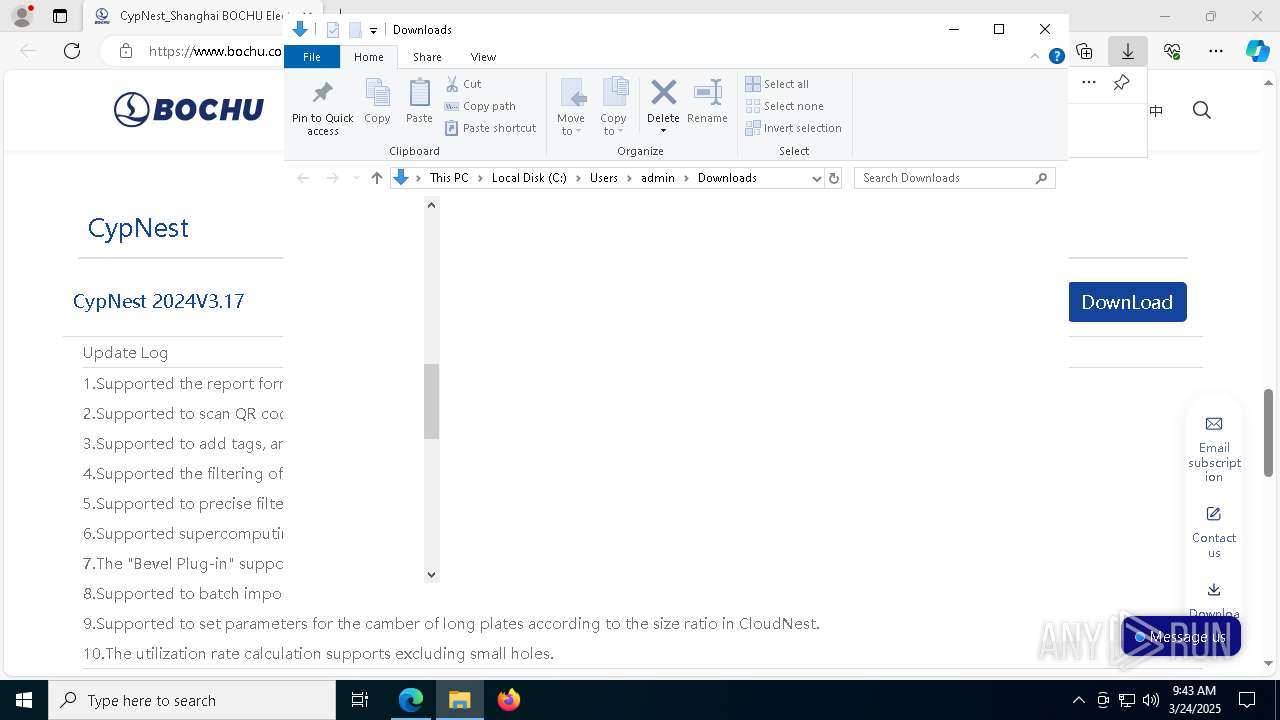Screen dimensions: 1280x720
Task: Switch to the Home ribbon tab
Action: pos(368,57)
